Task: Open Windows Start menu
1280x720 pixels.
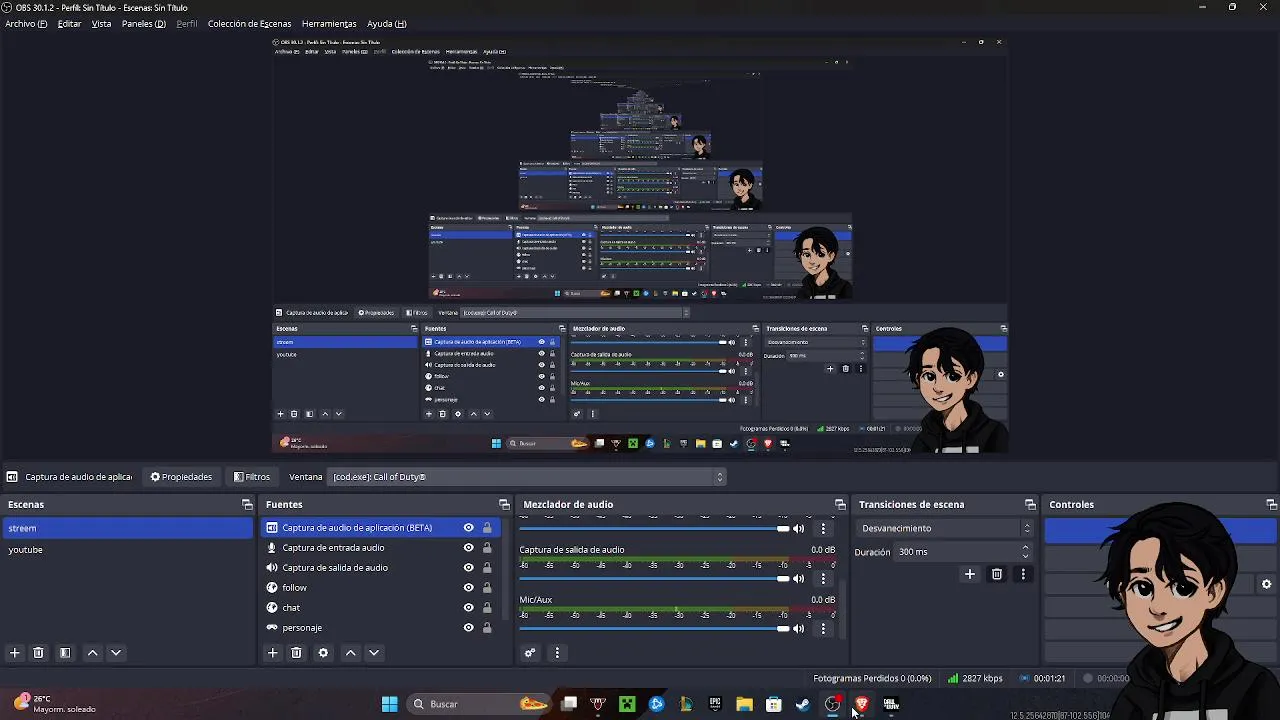Action: [x=389, y=704]
